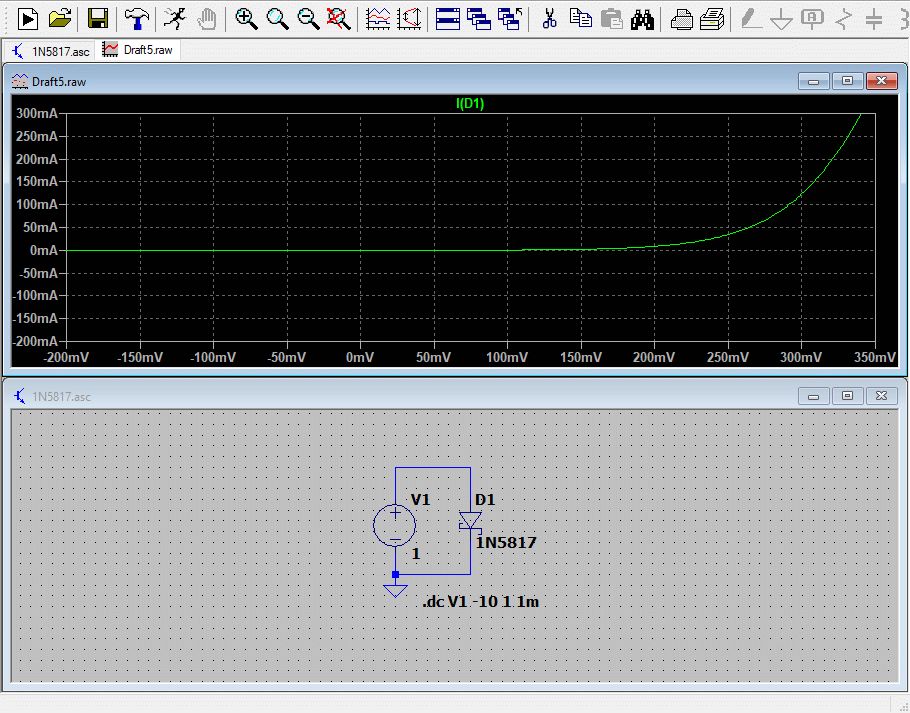Click the Find binoculars icon
This screenshot has height=713, width=910.
[x=642, y=18]
